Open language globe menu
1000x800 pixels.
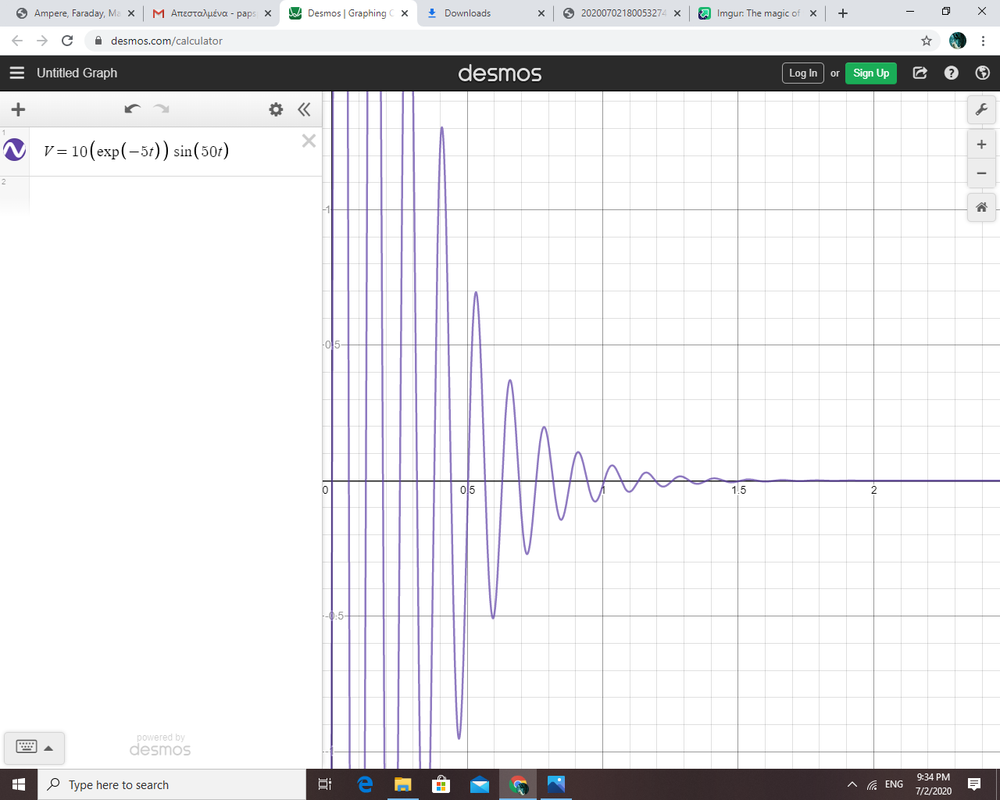coord(983,73)
